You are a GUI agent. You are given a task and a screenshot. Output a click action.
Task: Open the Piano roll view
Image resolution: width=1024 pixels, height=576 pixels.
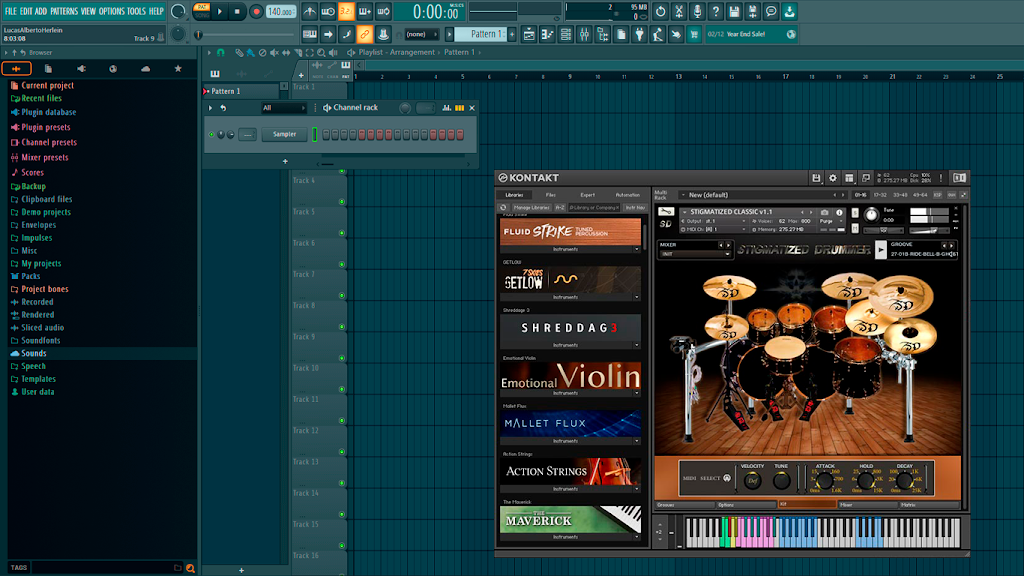pos(547,34)
